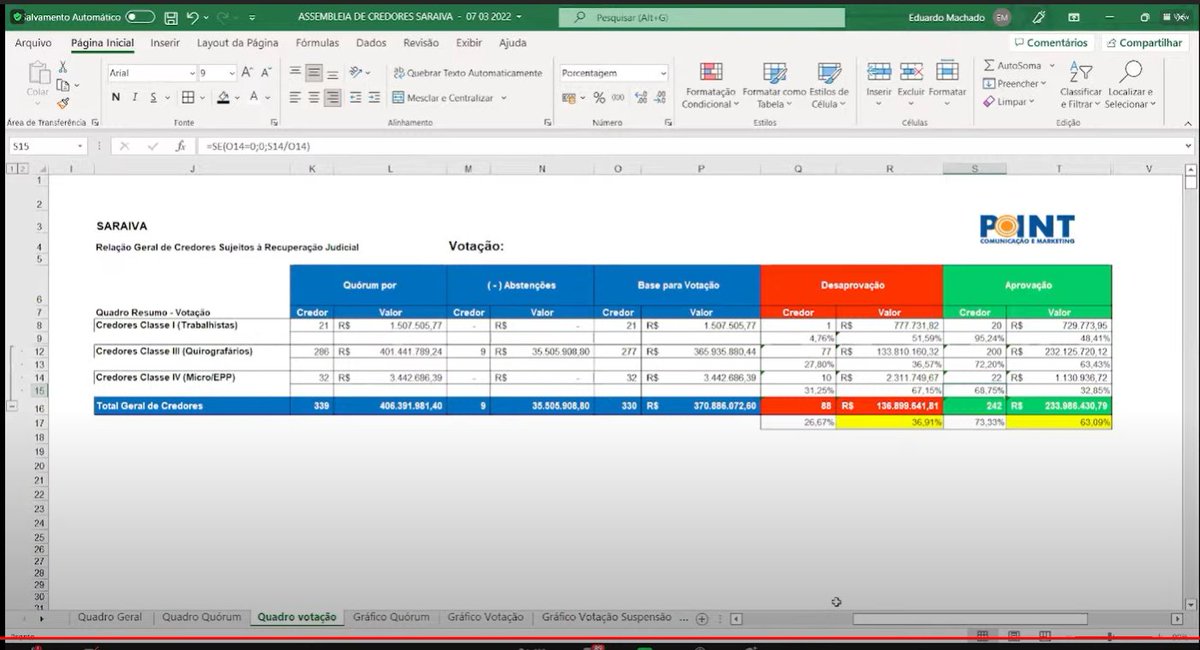Open the font color dropdown arrow
This screenshot has width=1200, height=650.
click(268, 97)
